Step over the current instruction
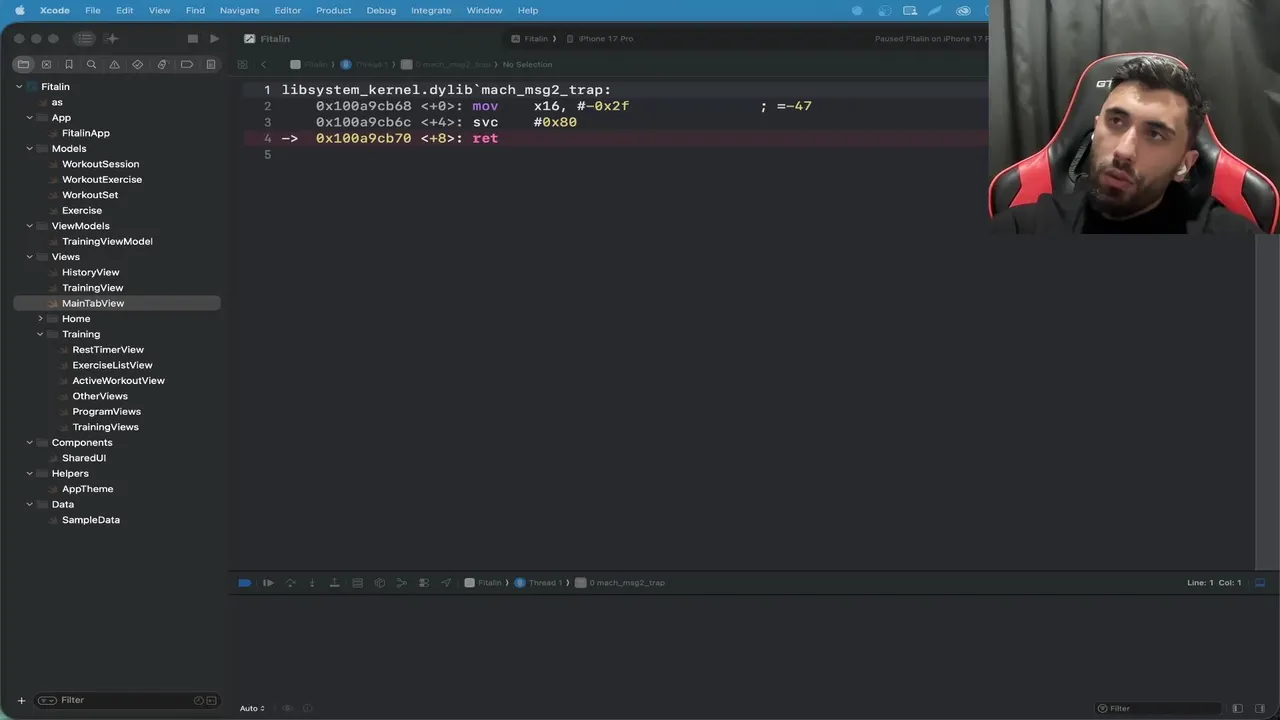The image size is (1280, 720). [290, 583]
